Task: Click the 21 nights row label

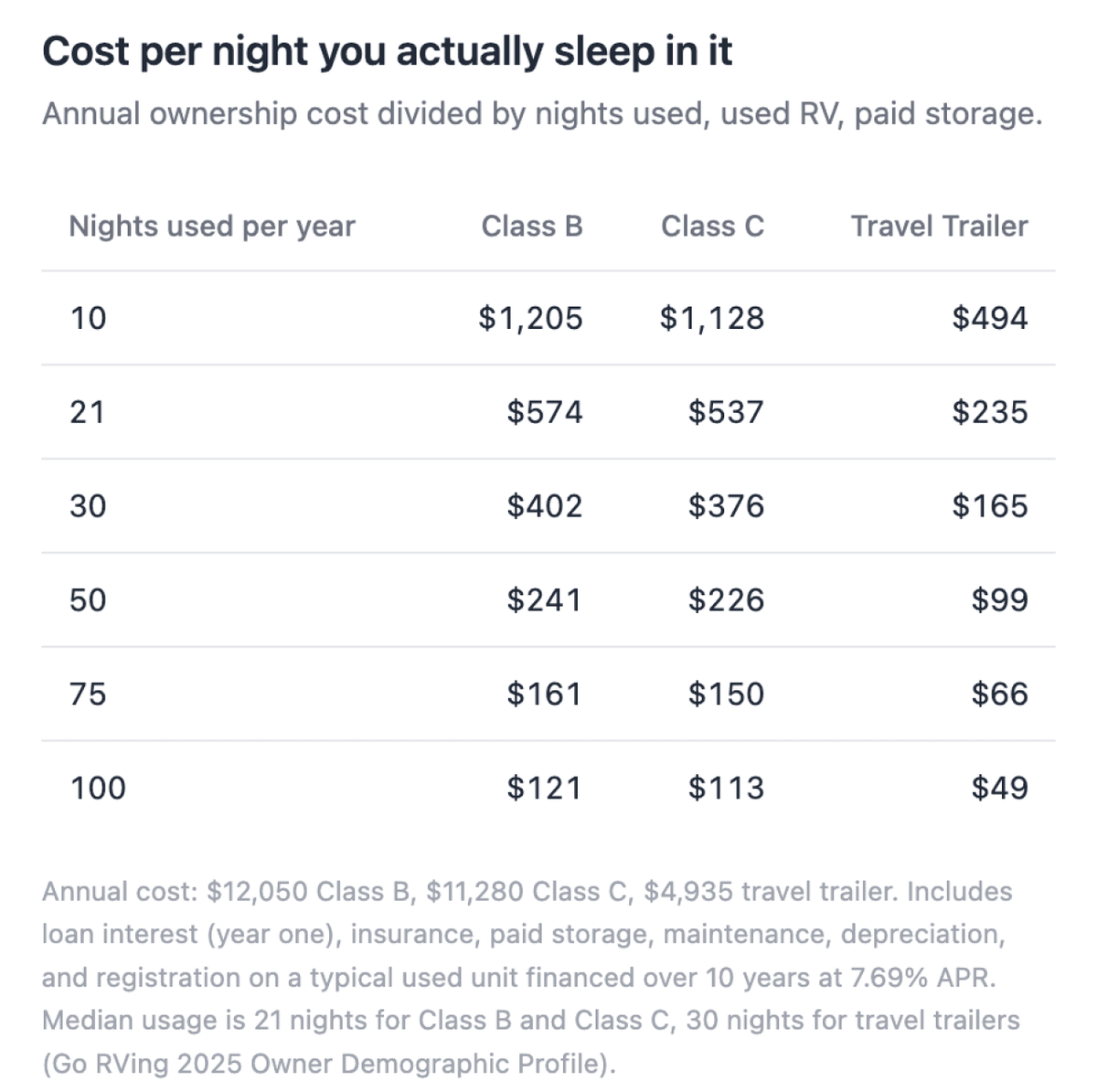Action: [x=88, y=412]
